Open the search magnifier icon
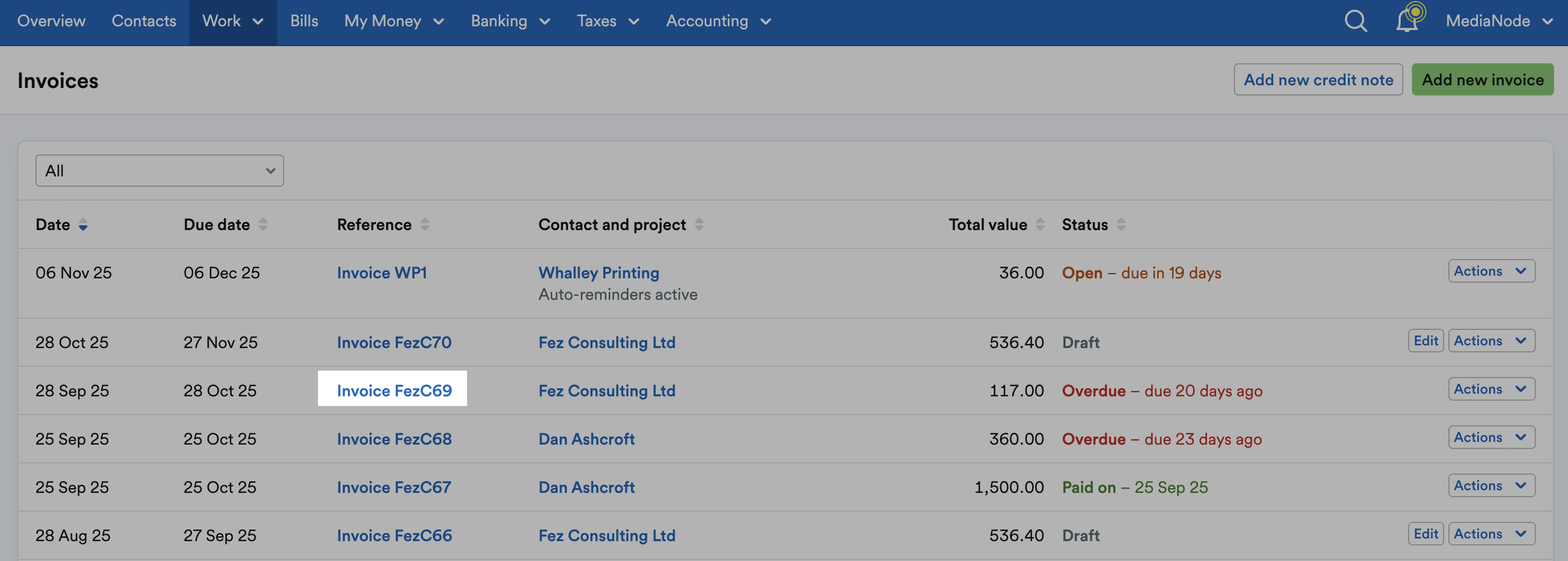 [1356, 21]
